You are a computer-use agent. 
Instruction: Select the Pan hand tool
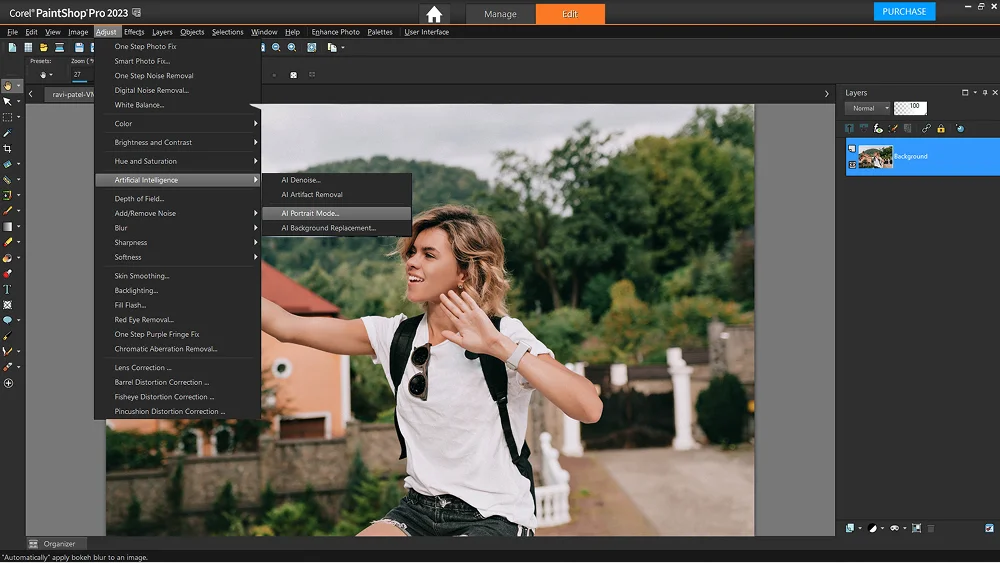tap(7, 86)
